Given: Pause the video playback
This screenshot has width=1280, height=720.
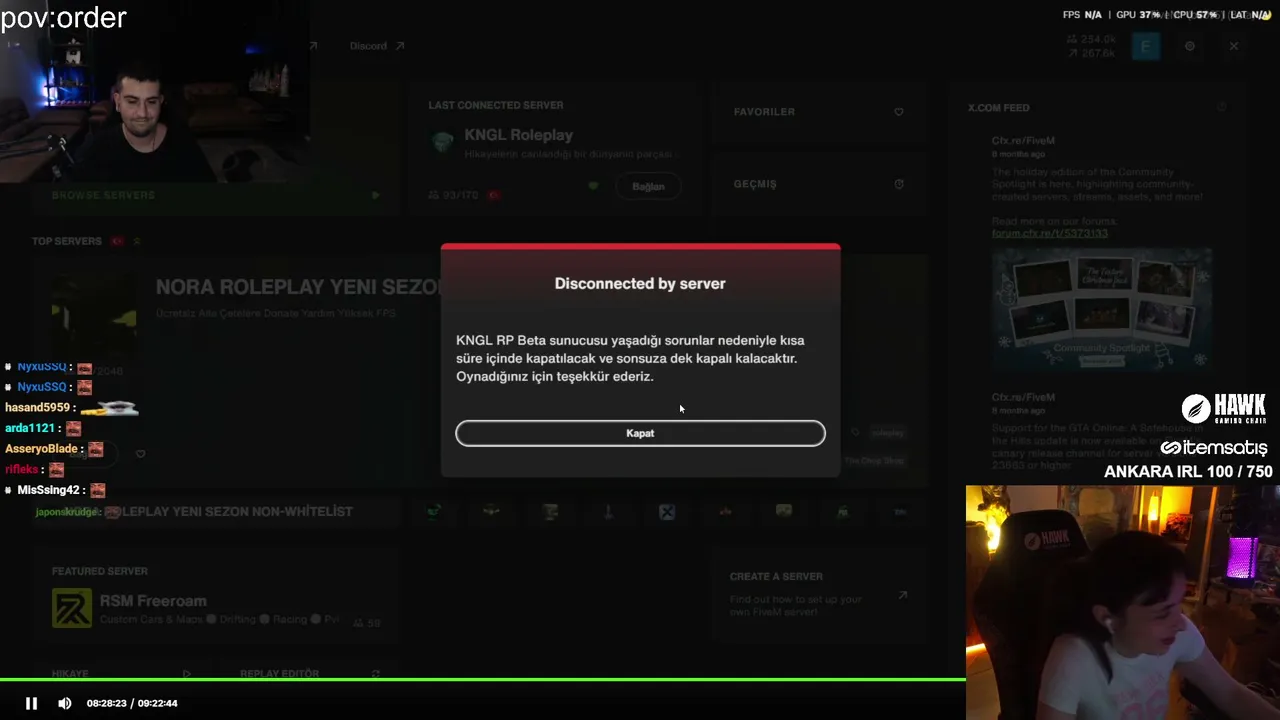Looking at the screenshot, I should [31, 703].
